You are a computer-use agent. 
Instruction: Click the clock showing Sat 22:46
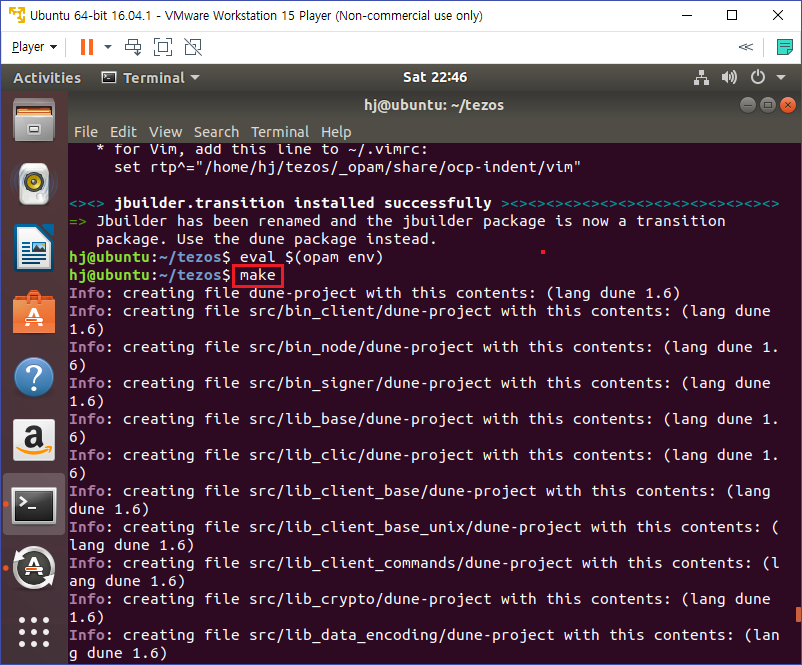(435, 77)
